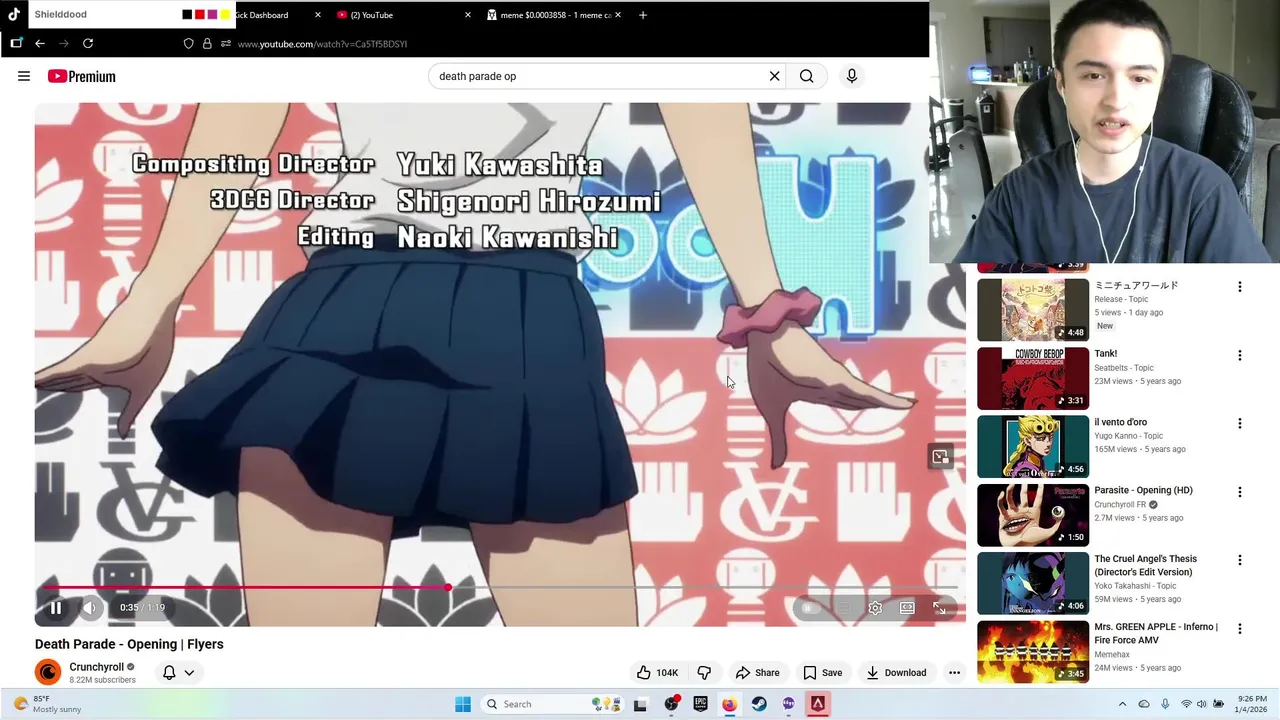Viewport: 1280px width, 720px height.
Task: Start voice search with microphone
Action: tap(852, 76)
